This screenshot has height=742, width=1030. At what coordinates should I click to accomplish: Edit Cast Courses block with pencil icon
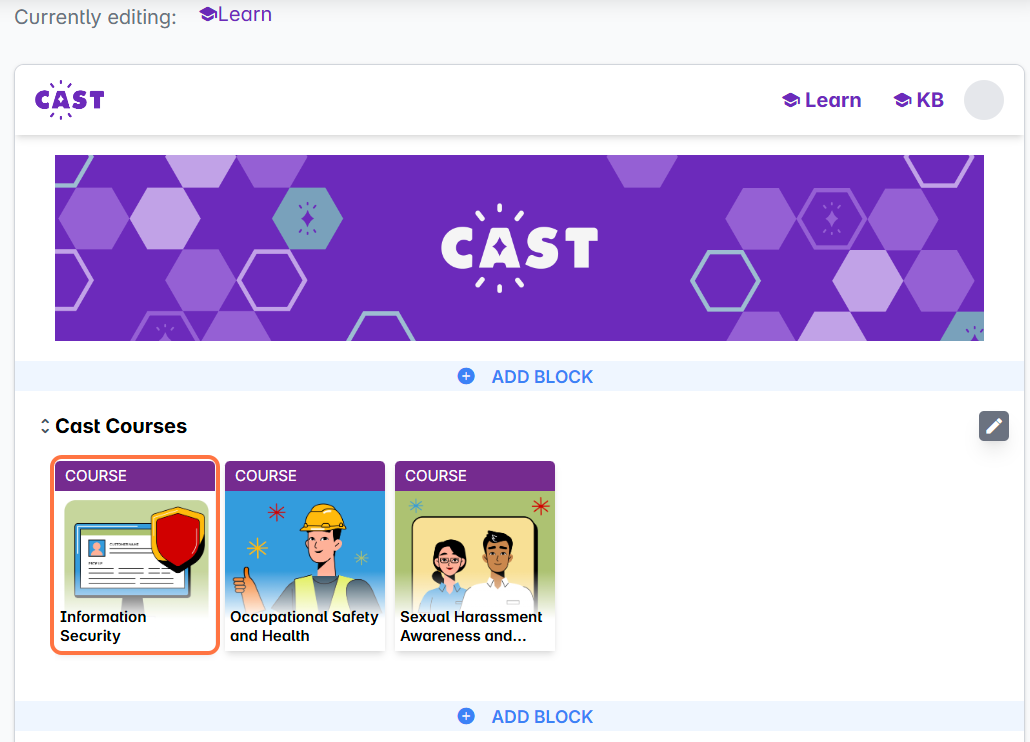pos(993,426)
